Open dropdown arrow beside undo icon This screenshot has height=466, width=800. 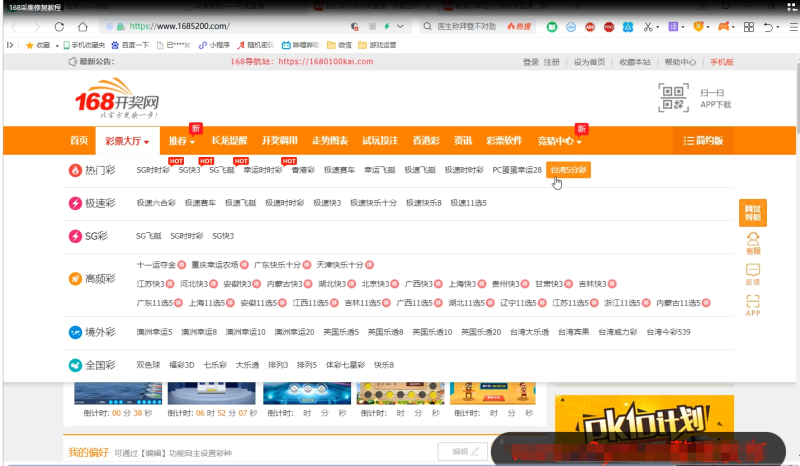coord(778,27)
